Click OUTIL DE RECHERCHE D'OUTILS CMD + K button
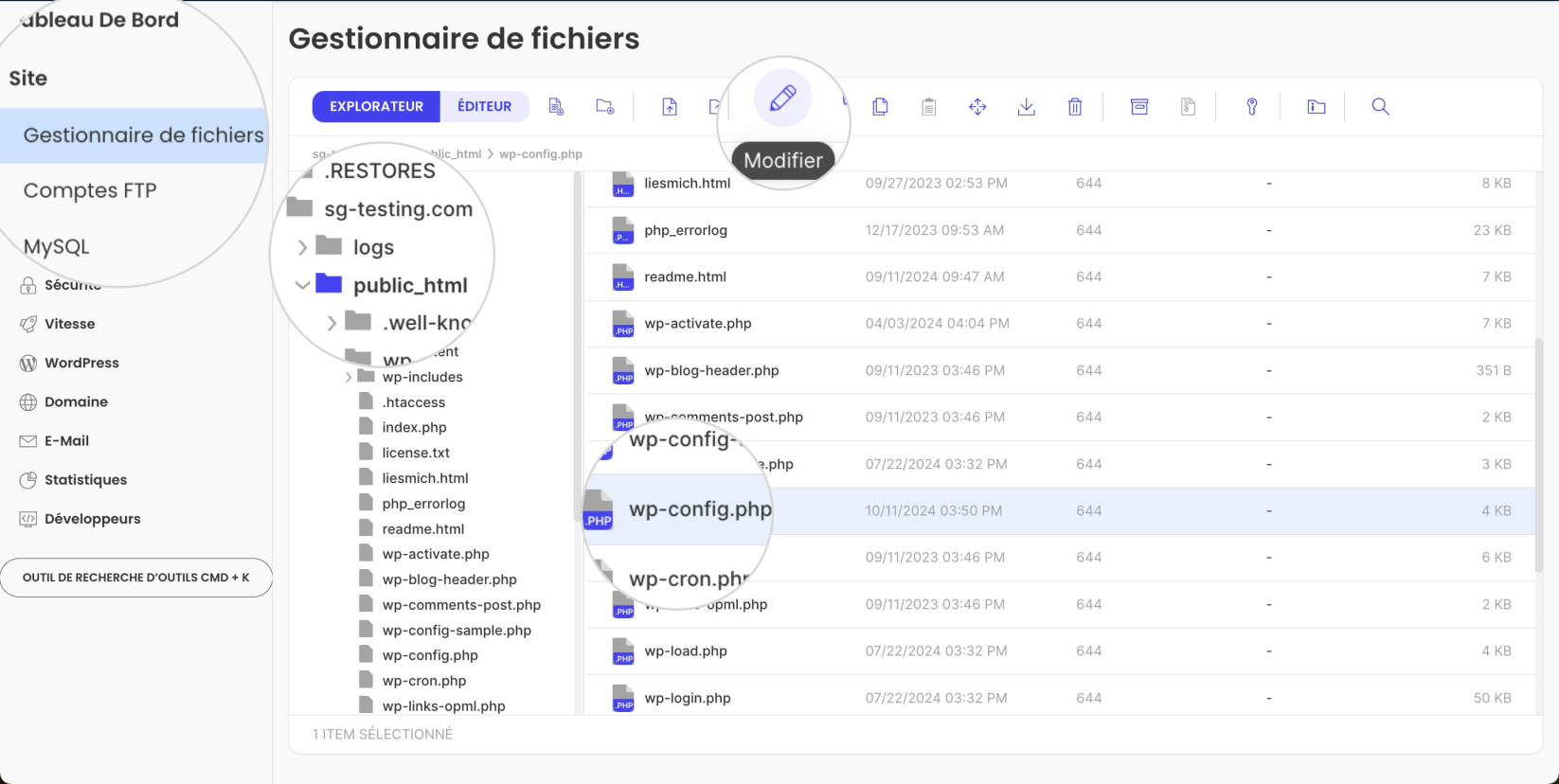 pos(136,578)
